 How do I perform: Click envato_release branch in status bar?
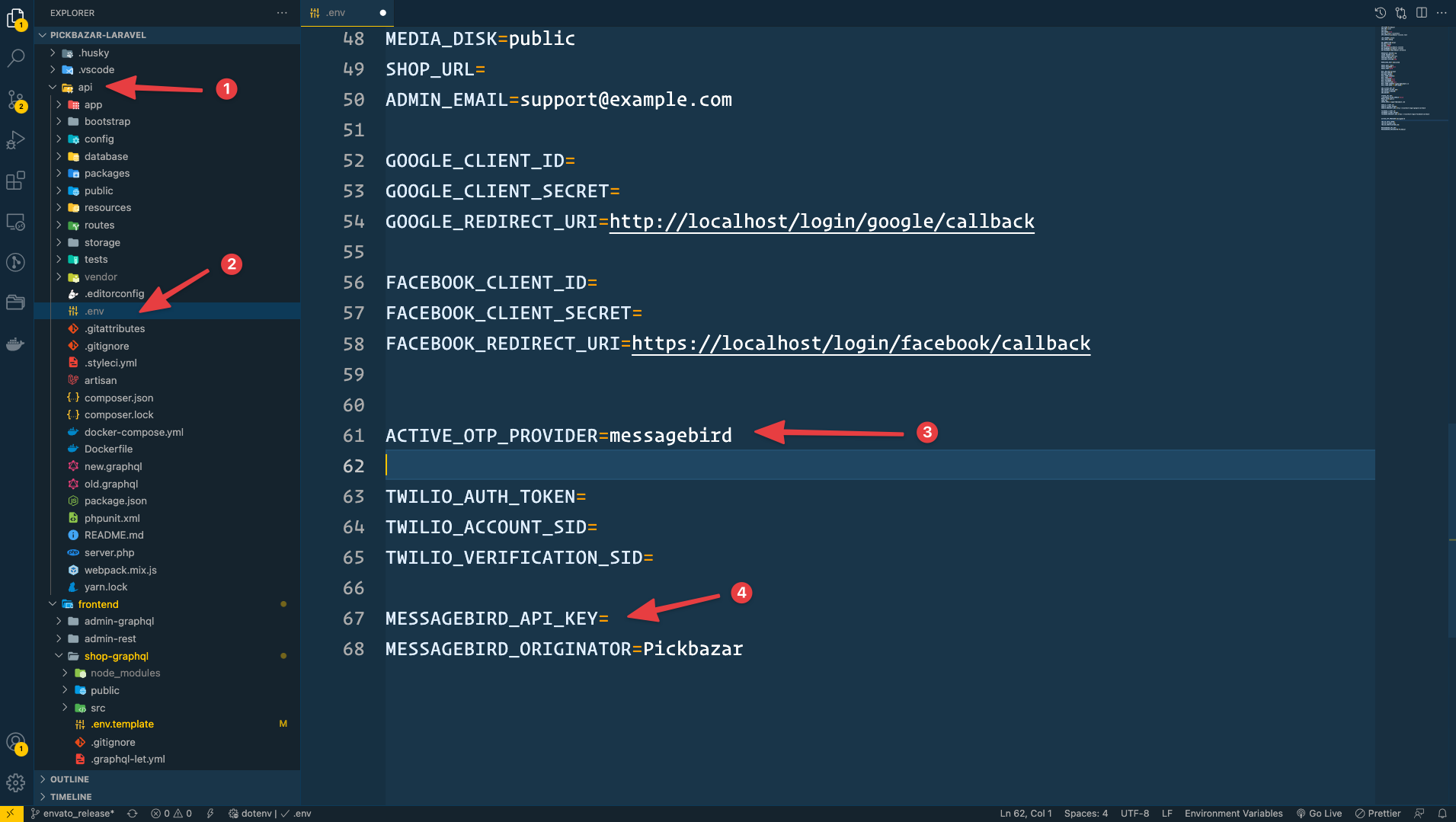click(x=72, y=814)
